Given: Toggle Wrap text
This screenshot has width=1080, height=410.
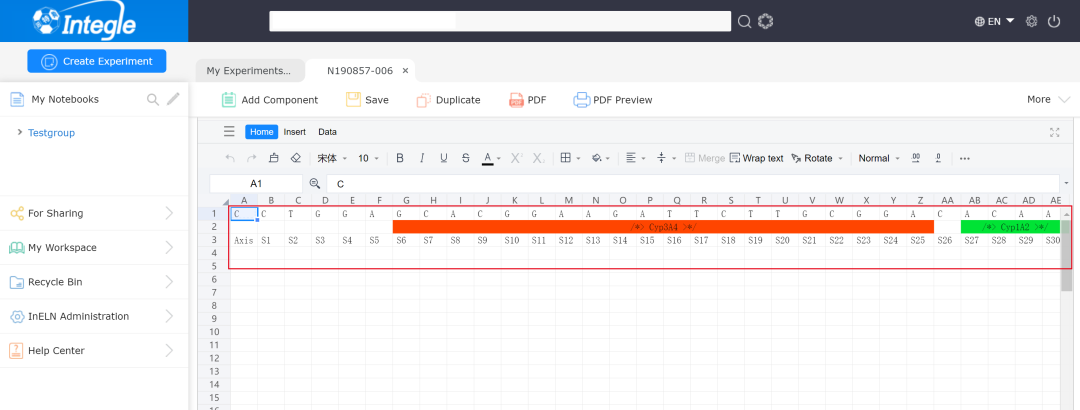Looking at the screenshot, I should [756, 158].
